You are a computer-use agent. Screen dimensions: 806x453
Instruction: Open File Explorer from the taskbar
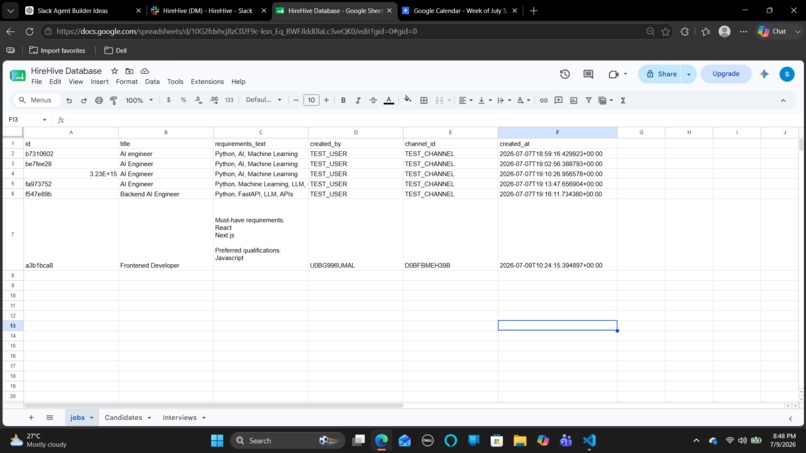click(x=520, y=441)
